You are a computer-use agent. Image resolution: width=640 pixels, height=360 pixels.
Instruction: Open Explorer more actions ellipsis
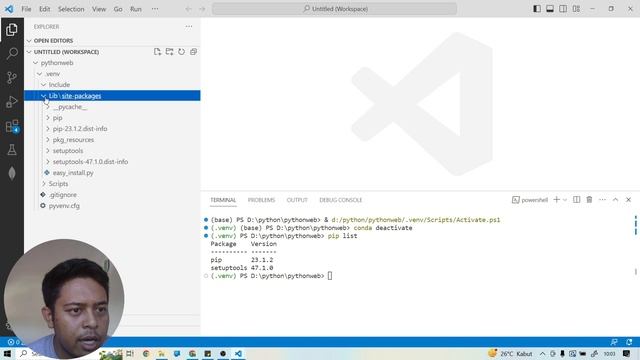pyautogui.click(x=189, y=27)
